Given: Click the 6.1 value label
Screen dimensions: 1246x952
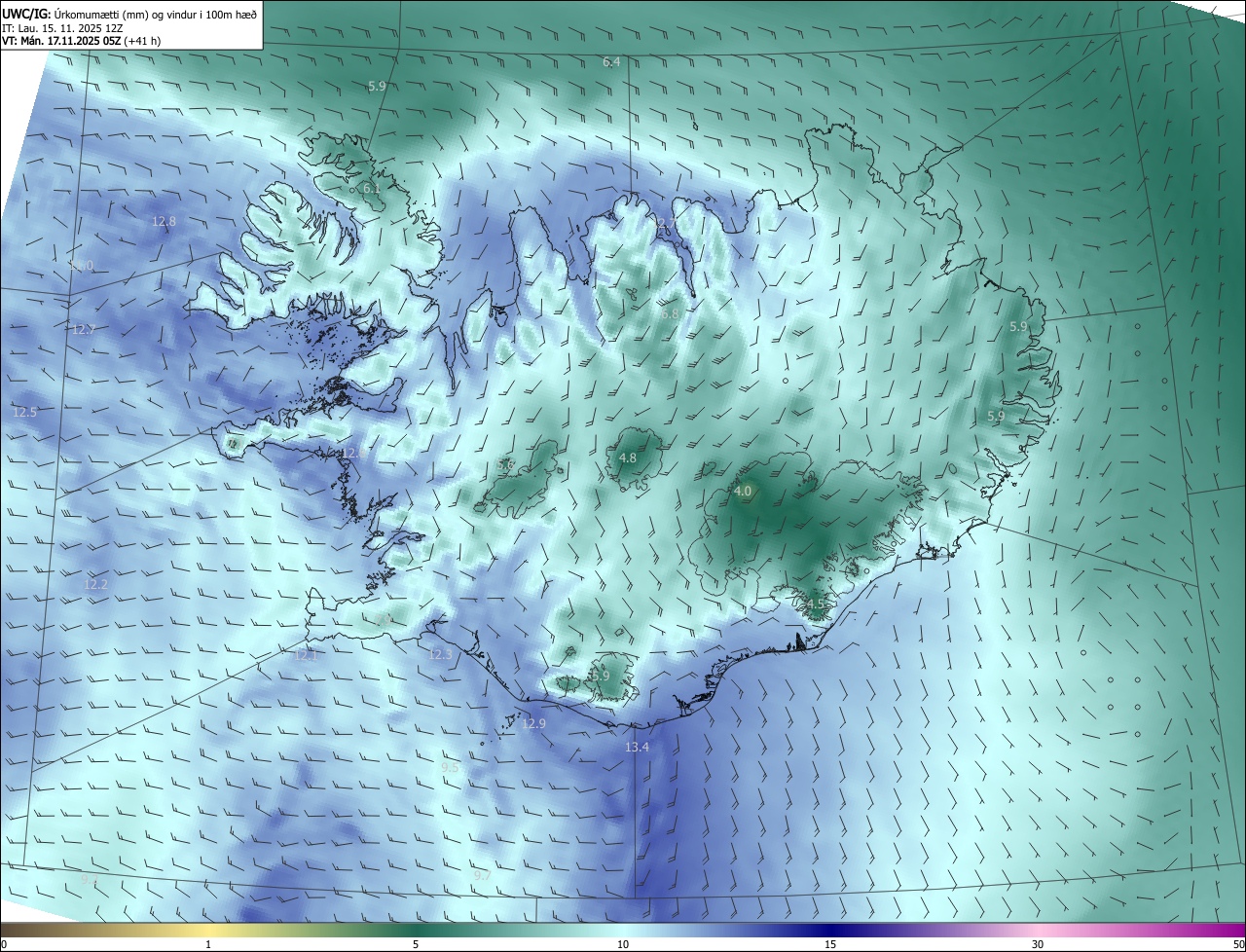Looking at the screenshot, I should [x=371, y=188].
